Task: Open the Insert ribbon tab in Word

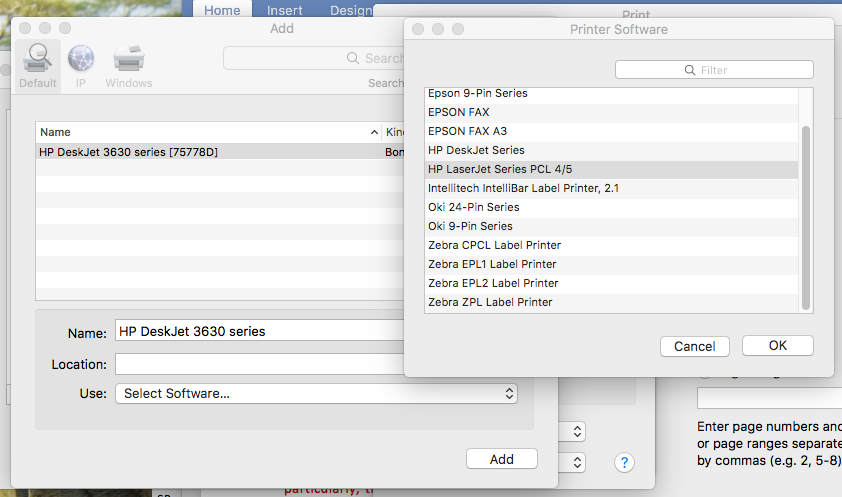Action: [284, 10]
